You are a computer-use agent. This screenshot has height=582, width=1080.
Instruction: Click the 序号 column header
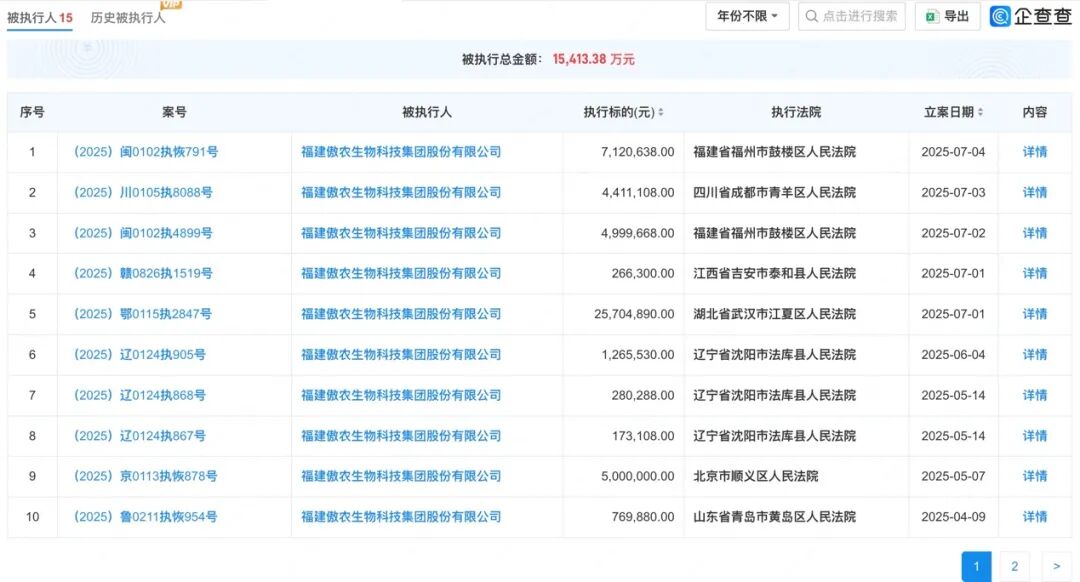[32, 112]
